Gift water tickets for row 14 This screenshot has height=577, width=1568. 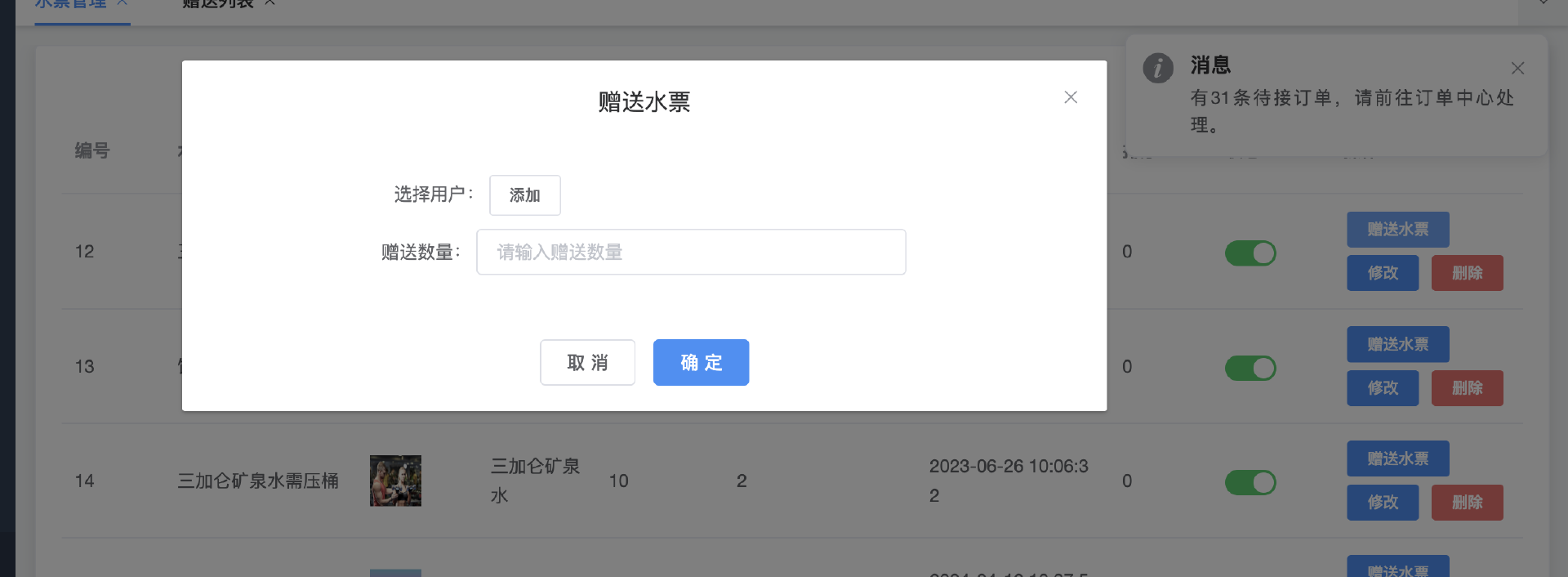point(1397,458)
